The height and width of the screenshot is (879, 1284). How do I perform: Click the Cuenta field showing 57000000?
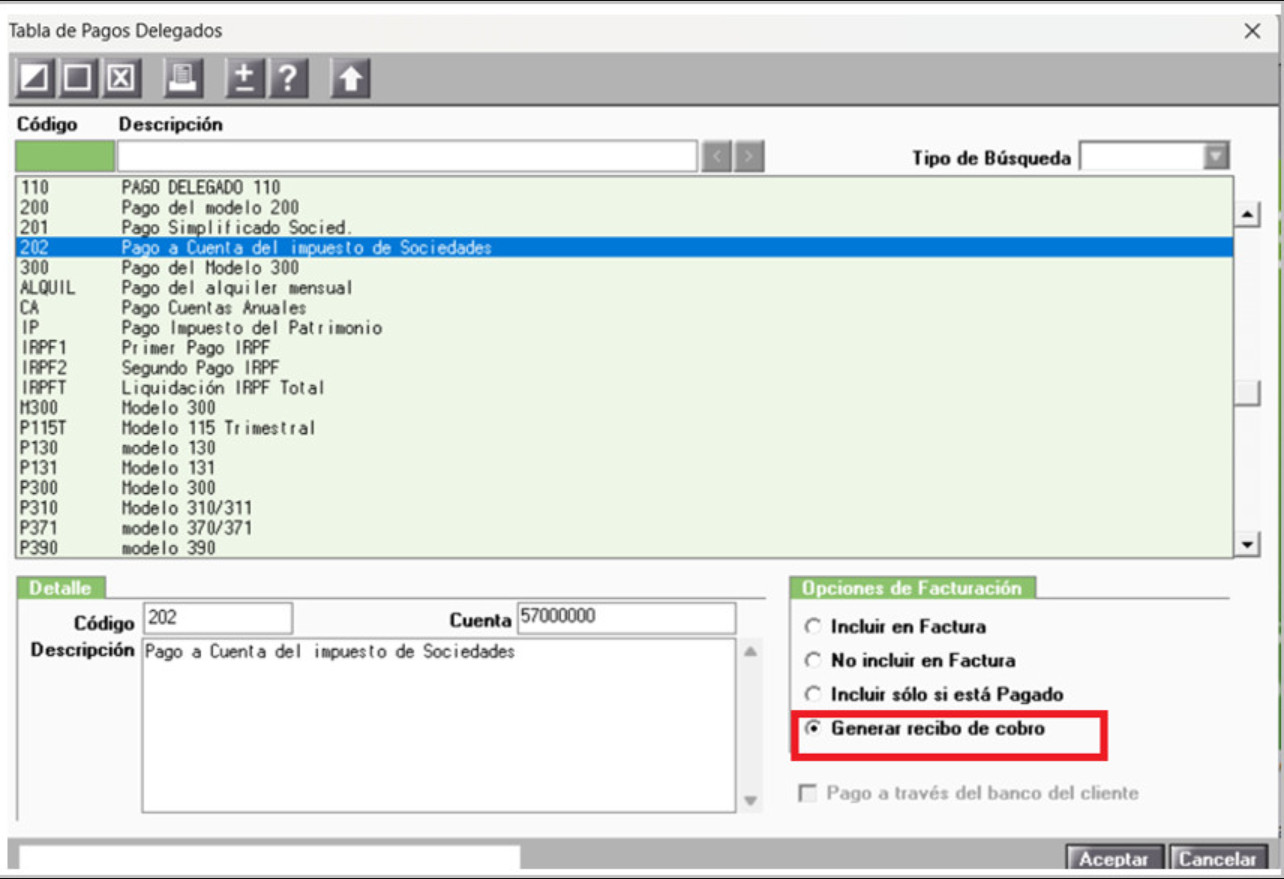click(x=626, y=618)
